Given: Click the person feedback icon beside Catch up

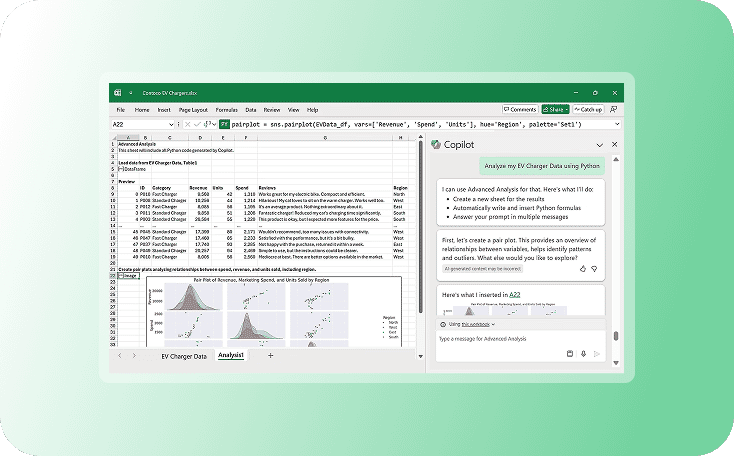Looking at the screenshot, I should [x=613, y=109].
